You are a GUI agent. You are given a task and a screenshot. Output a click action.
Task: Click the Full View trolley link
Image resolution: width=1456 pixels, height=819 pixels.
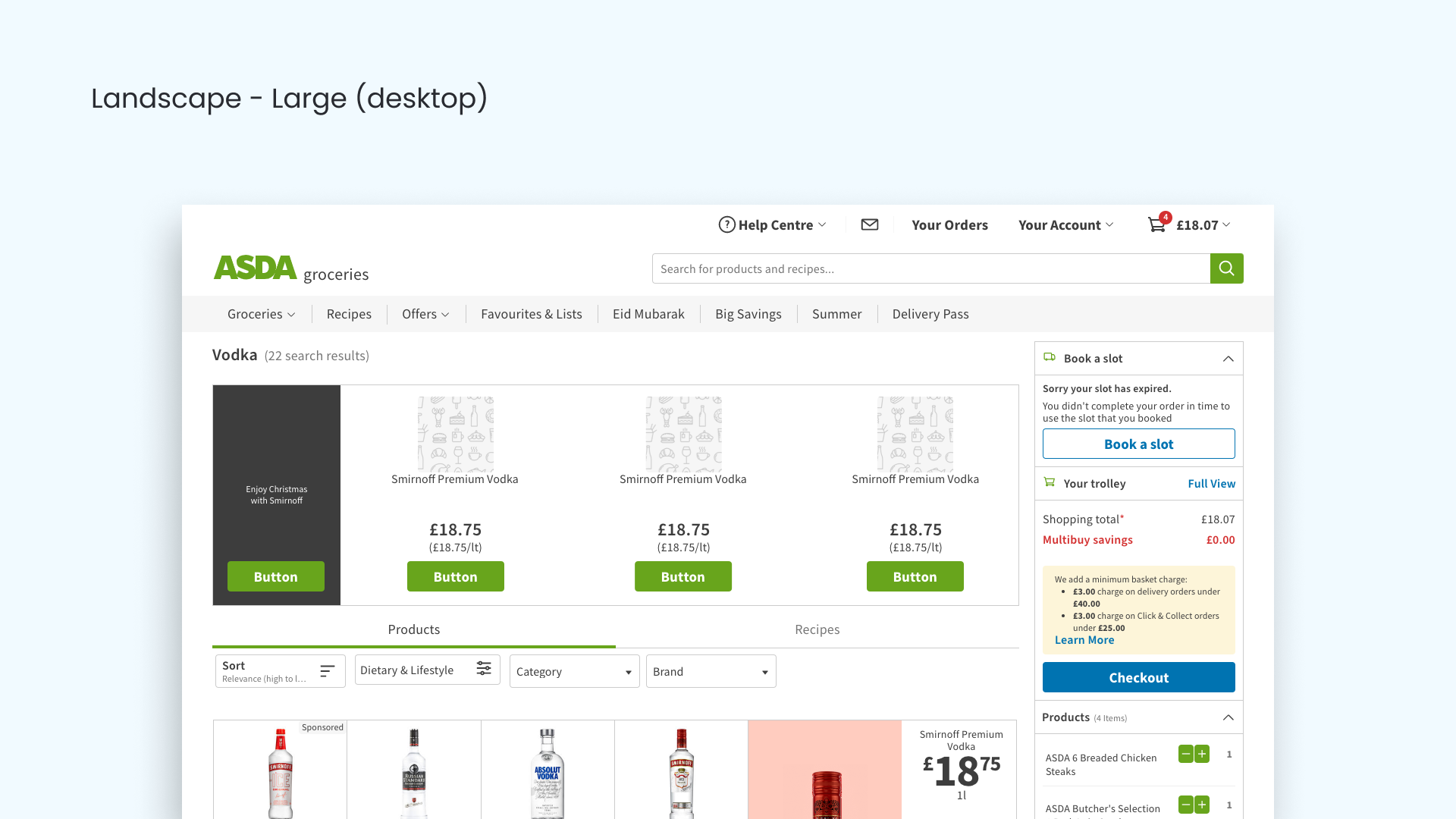click(x=1211, y=483)
